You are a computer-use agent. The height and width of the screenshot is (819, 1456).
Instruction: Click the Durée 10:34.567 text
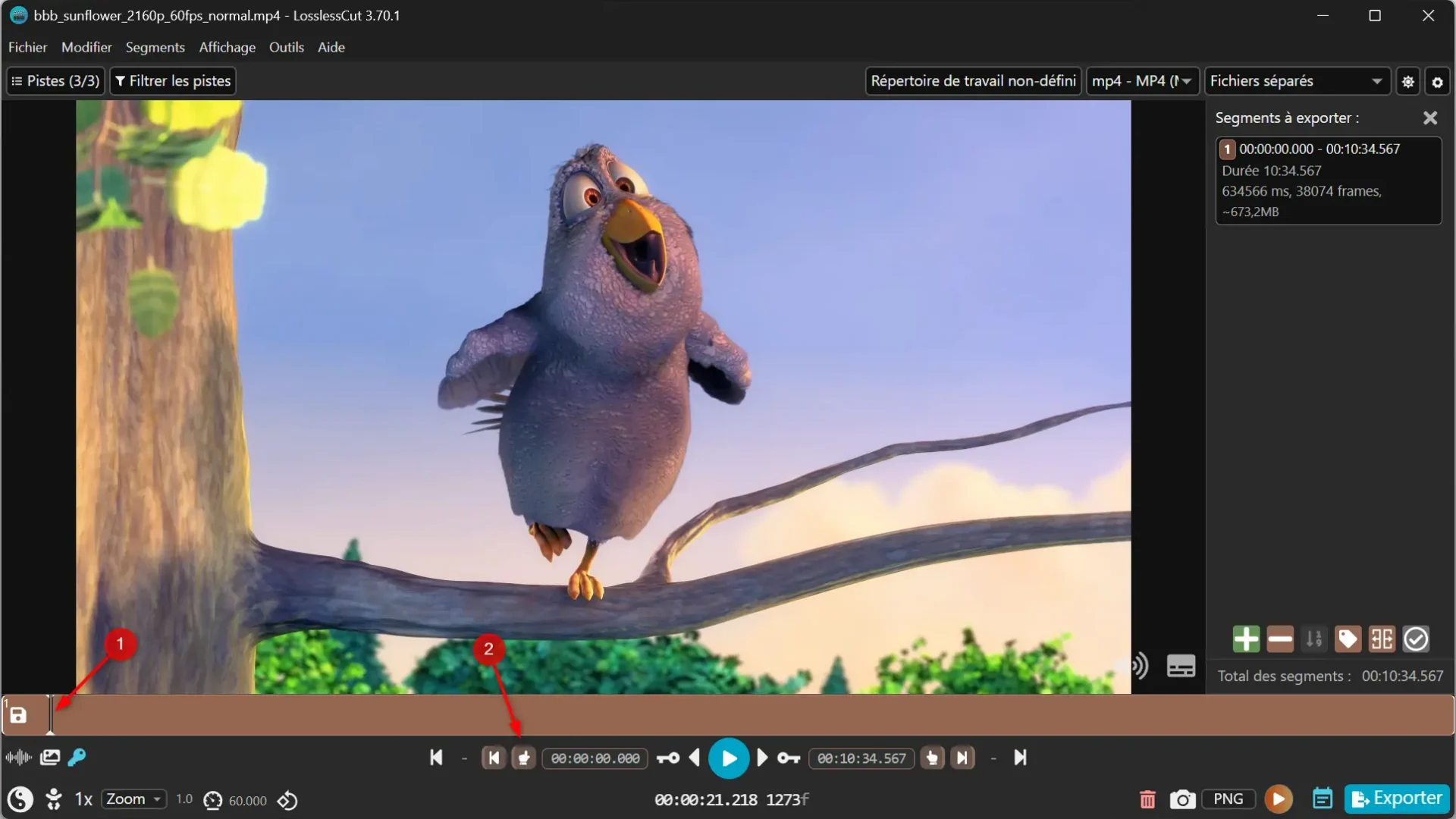(x=1272, y=171)
